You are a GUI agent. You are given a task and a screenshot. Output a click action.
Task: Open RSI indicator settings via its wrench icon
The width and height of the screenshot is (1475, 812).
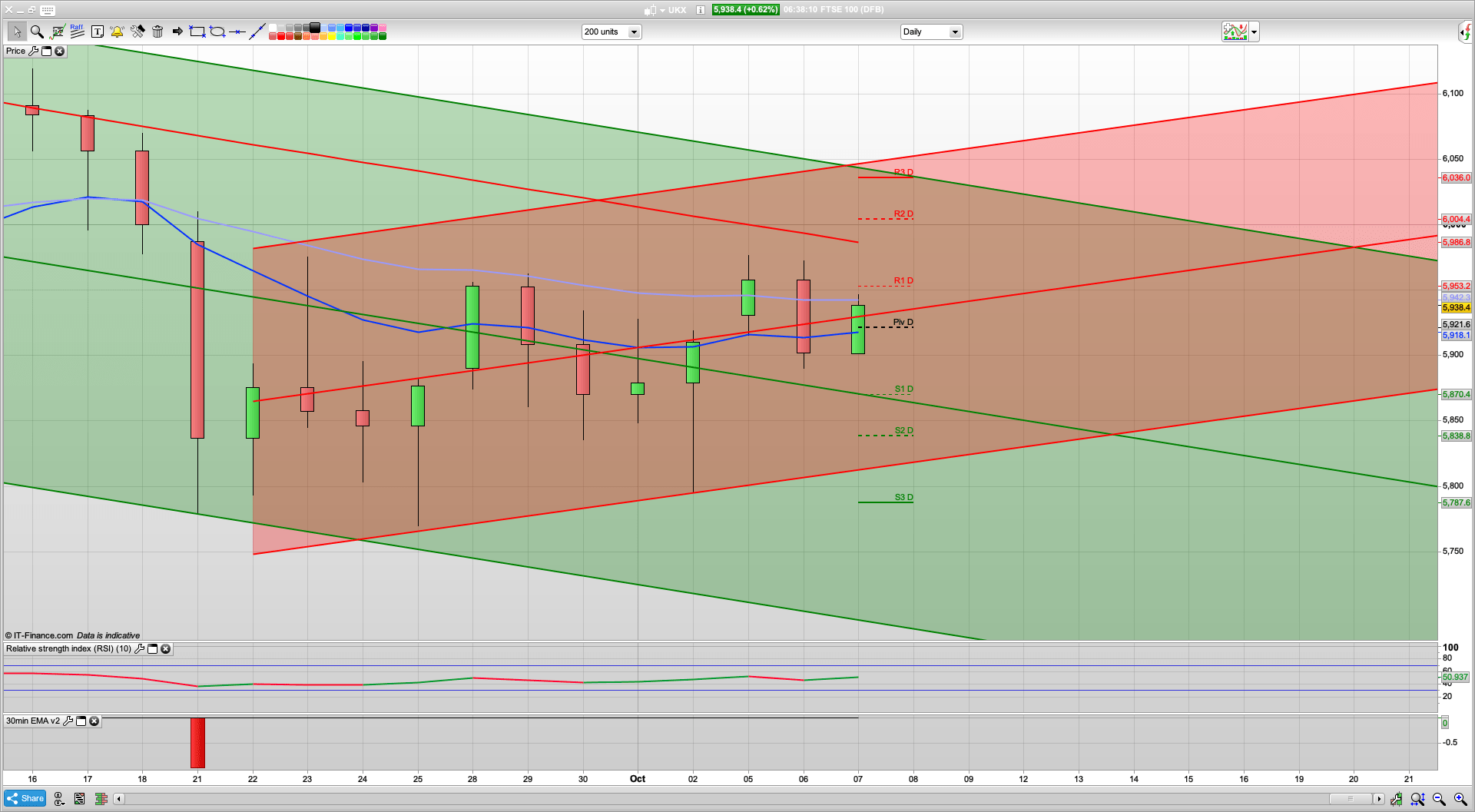click(139, 648)
